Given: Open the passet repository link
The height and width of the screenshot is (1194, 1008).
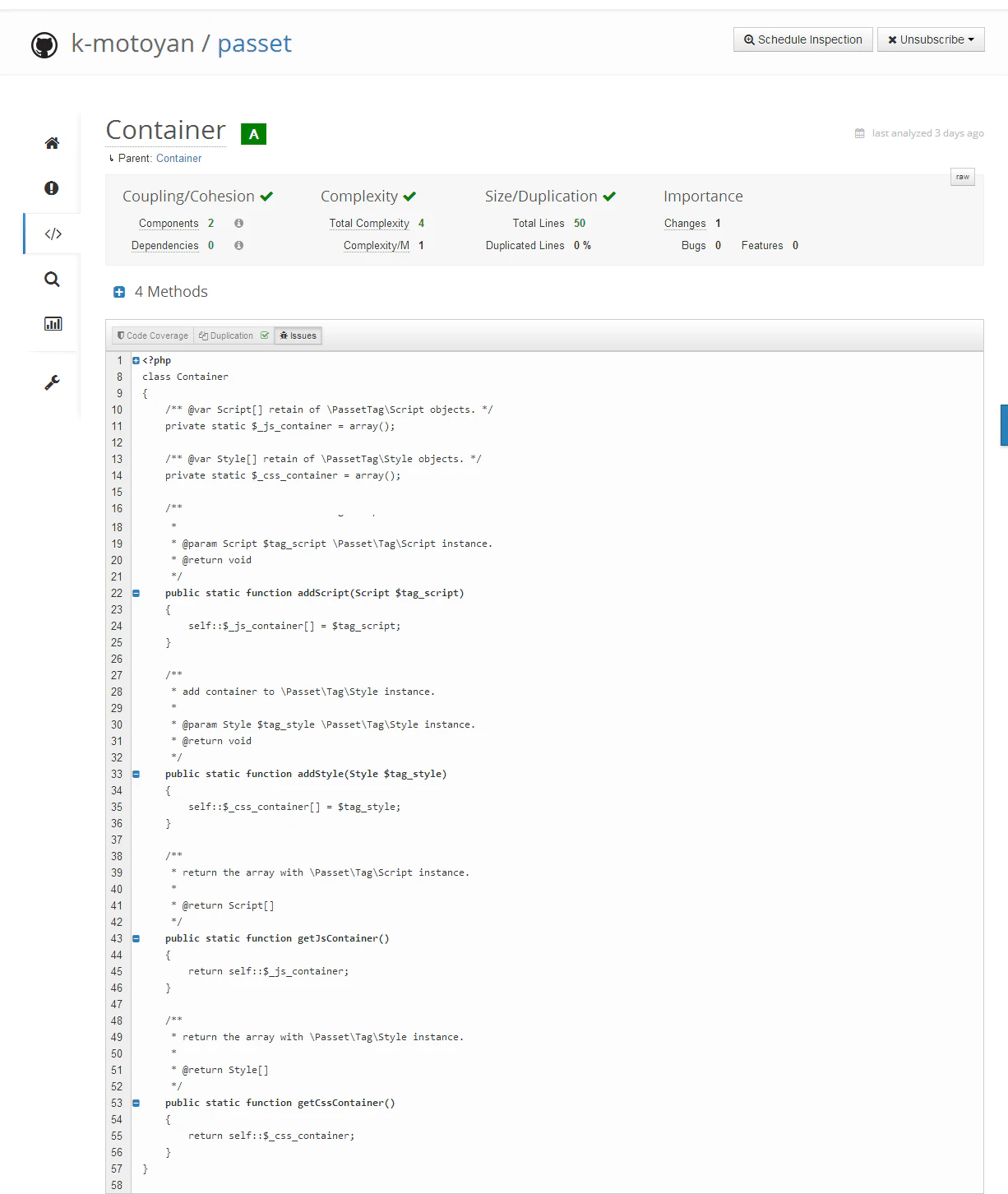Looking at the screenshot, I should click(254, 44).
